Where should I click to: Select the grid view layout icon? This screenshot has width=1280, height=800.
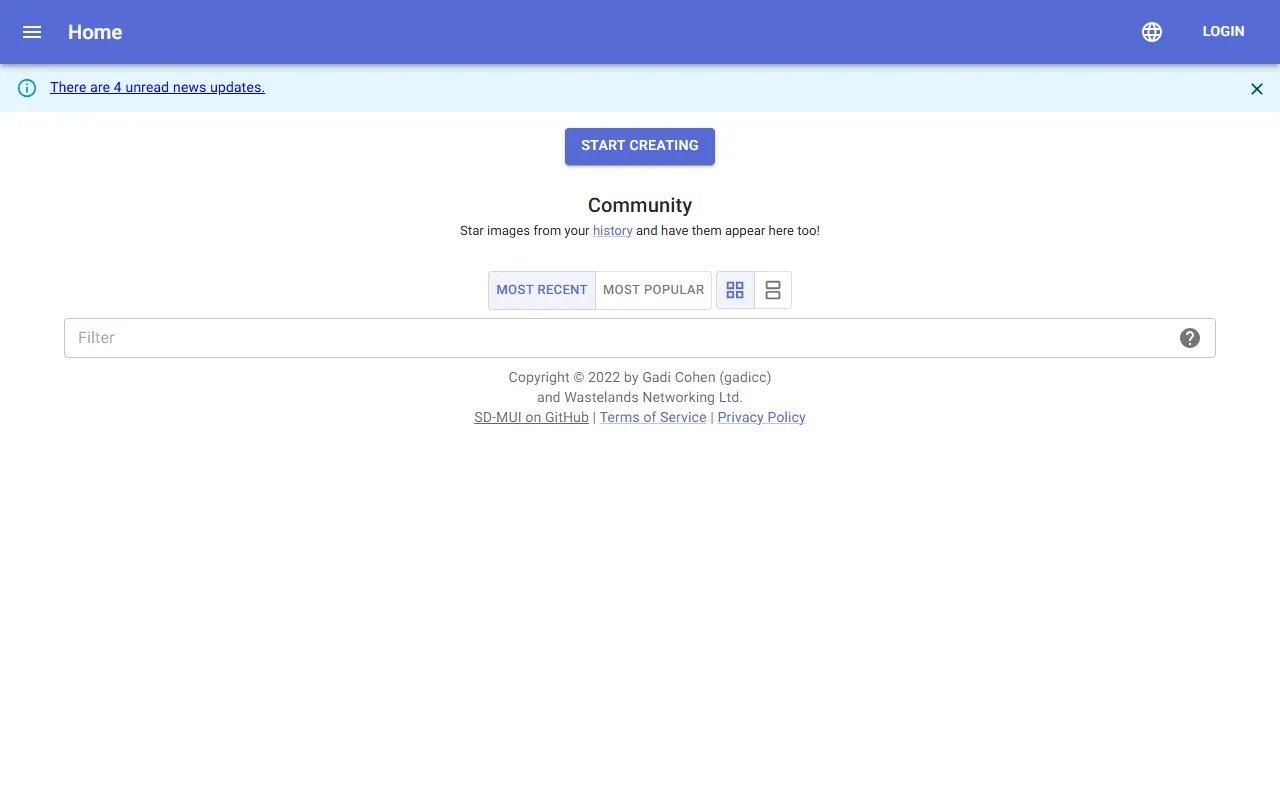click(x=735, y=290)
